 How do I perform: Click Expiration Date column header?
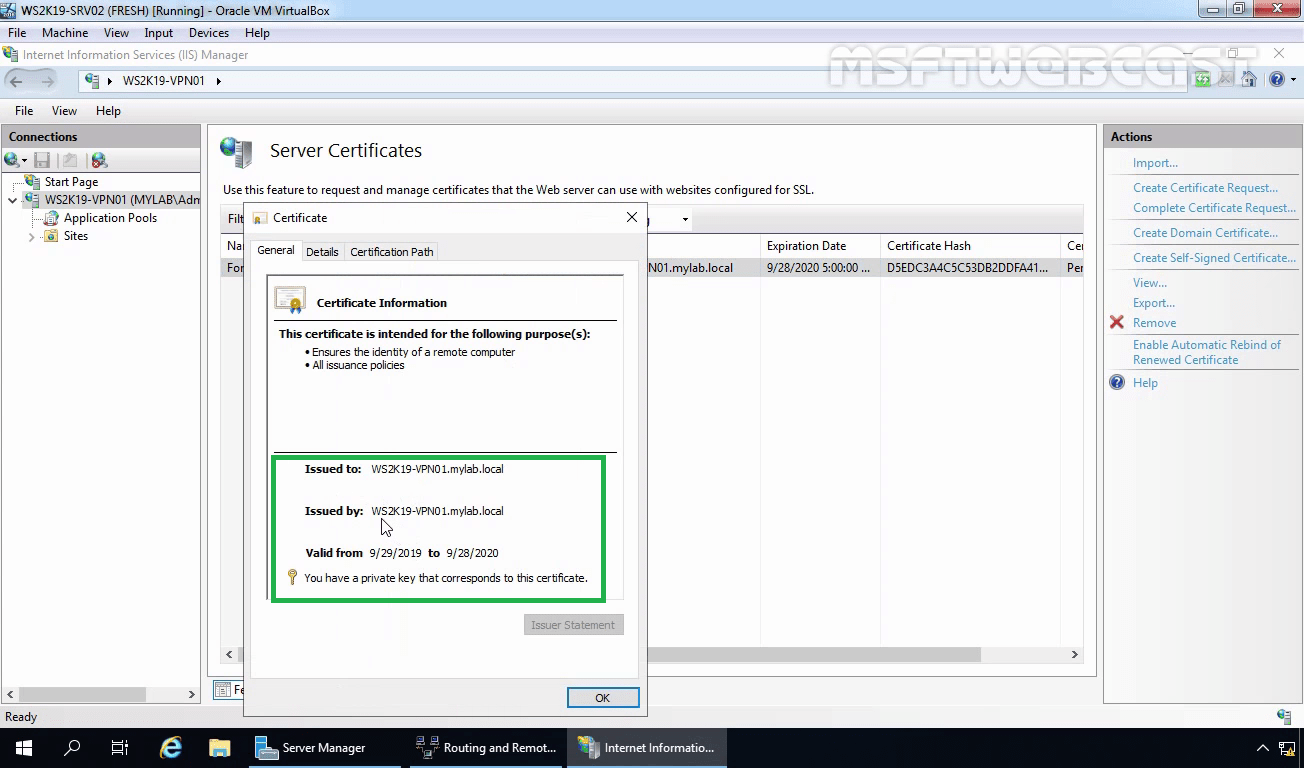point(820,246)
